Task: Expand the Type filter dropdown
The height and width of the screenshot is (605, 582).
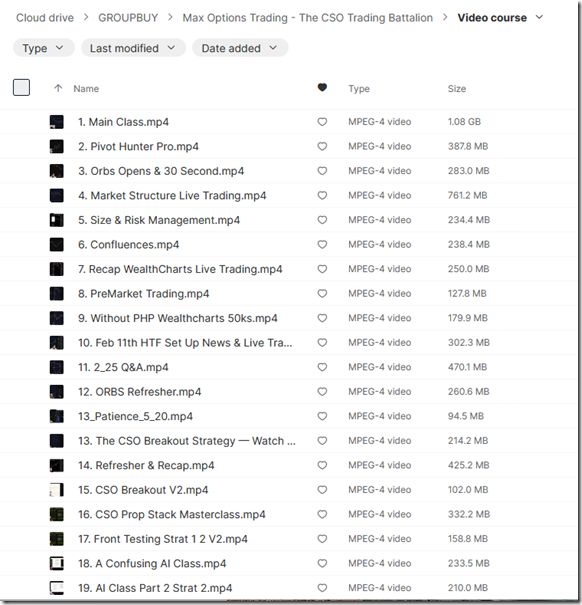Action: 44,48
